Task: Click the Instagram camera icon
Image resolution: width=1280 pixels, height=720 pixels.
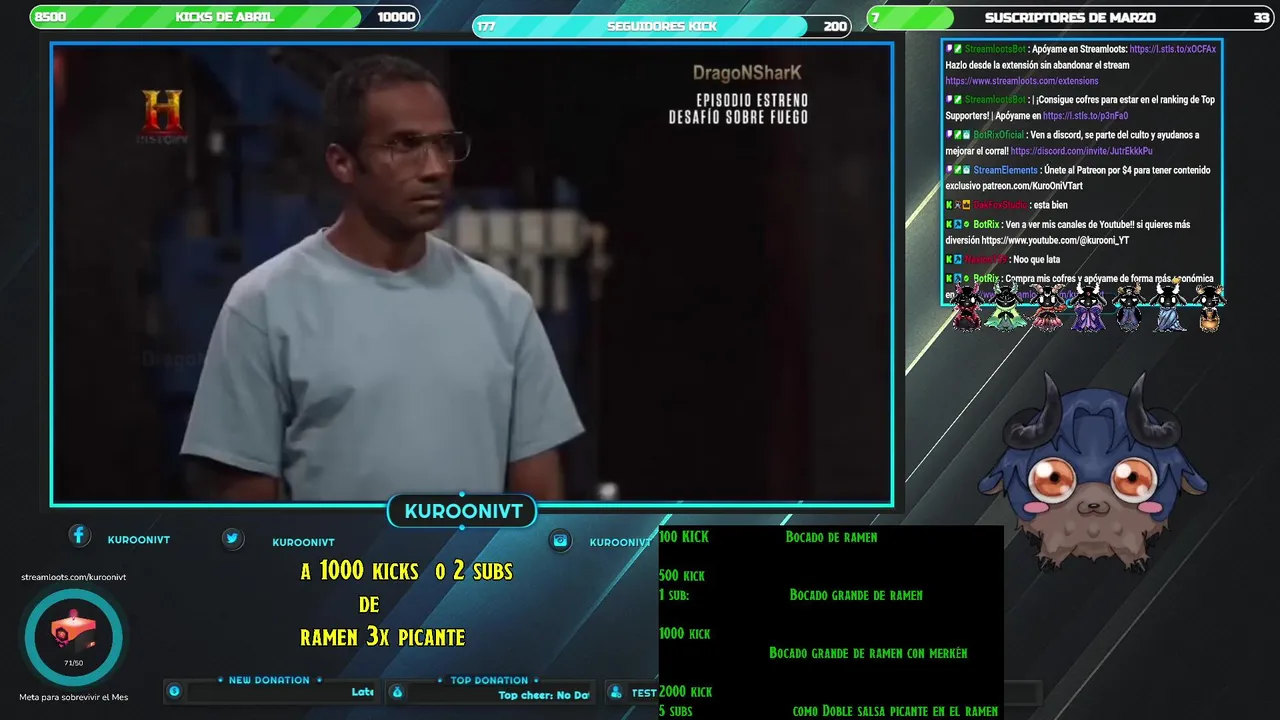Action: (x=560, y=540)
